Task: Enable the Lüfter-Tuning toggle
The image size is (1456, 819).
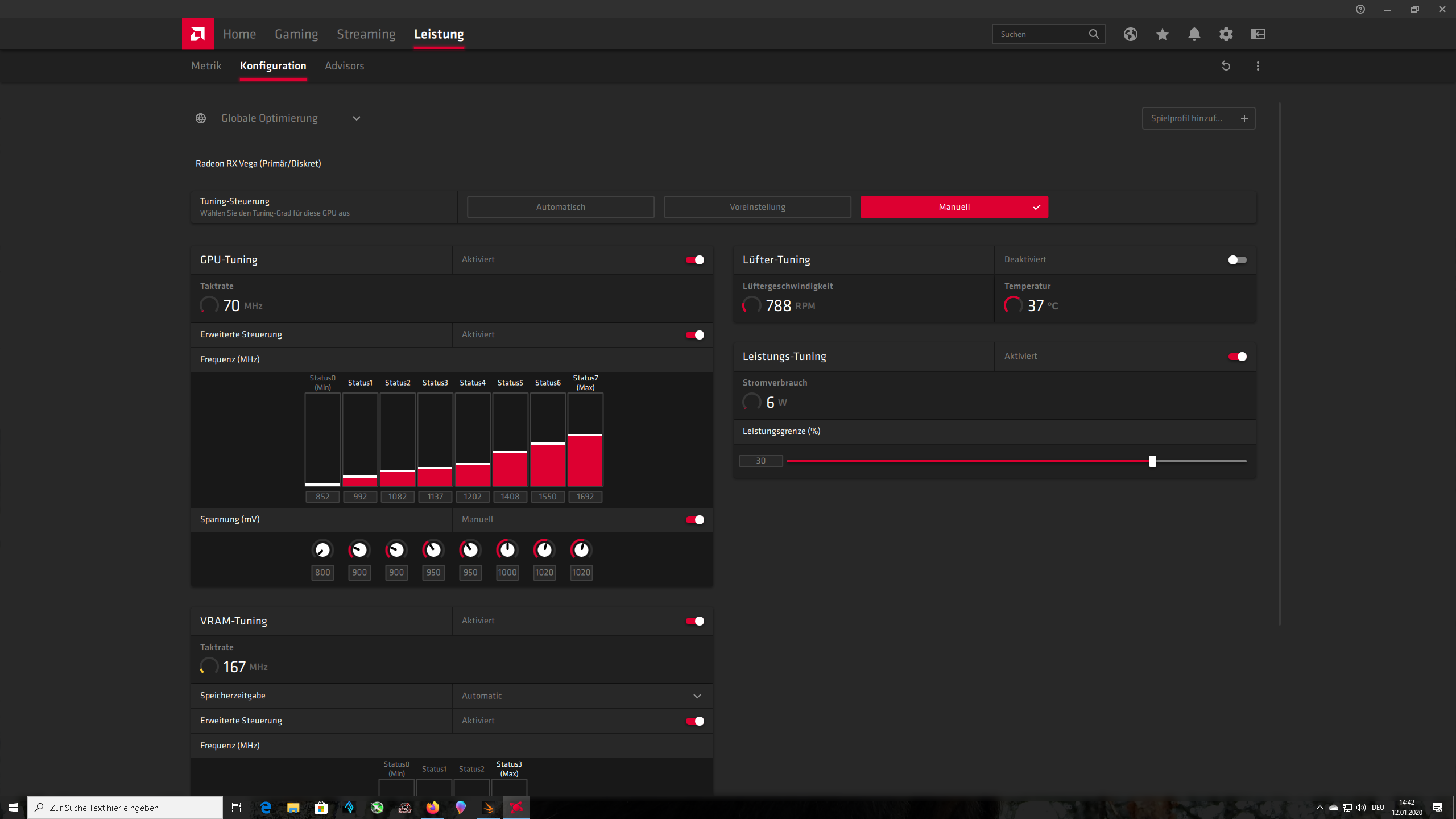Action: coord(1237,260)
